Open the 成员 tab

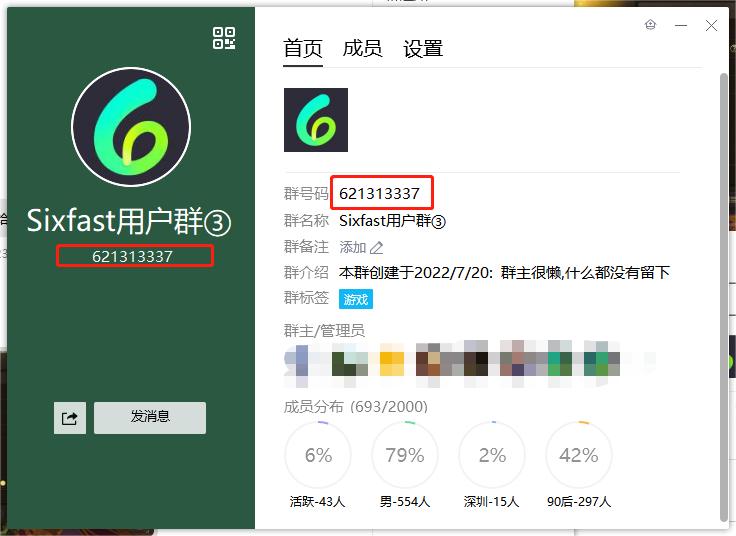tap(362, 48)
